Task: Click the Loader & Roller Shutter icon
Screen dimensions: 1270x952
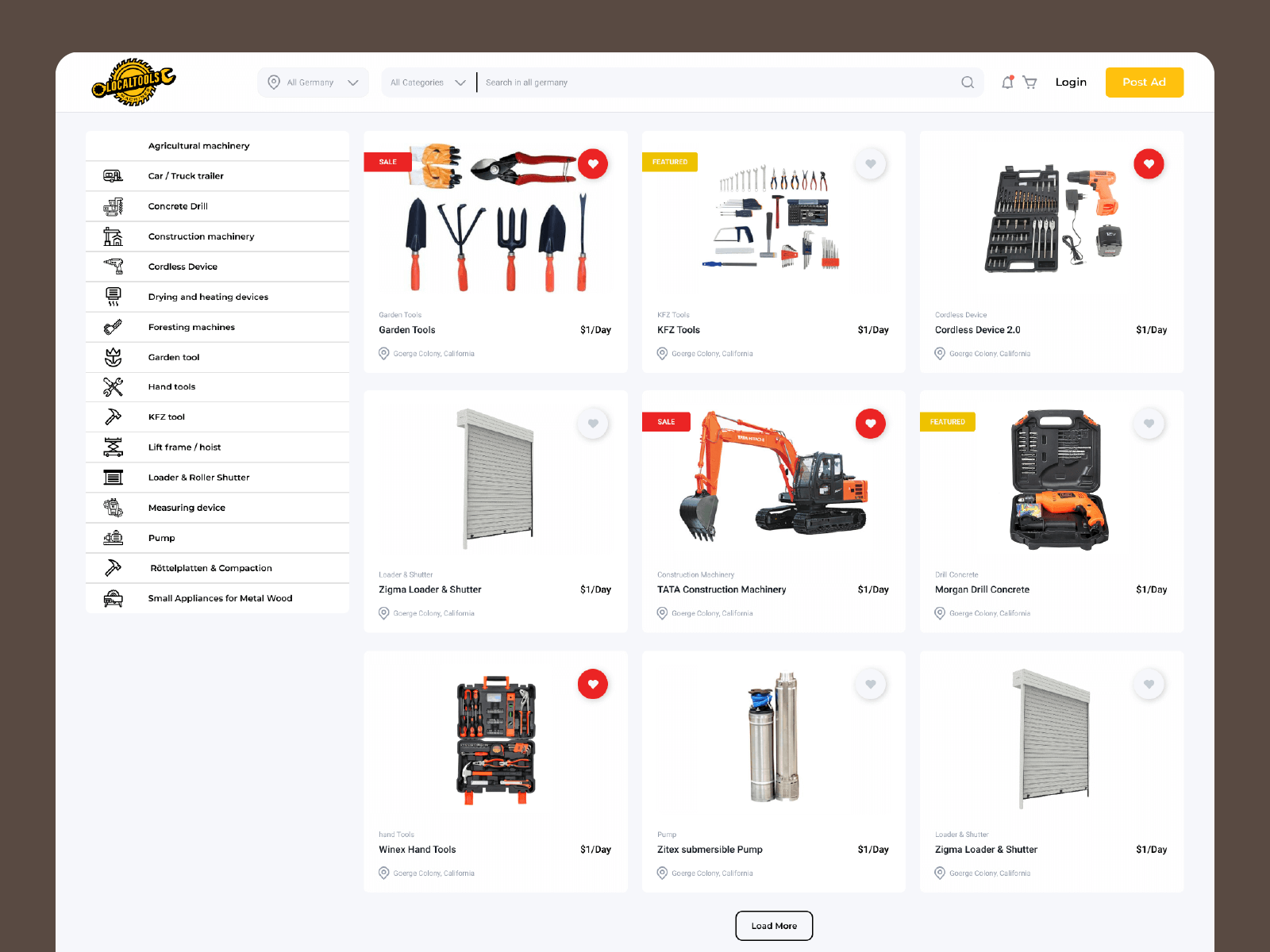Action: coord(114,478)
